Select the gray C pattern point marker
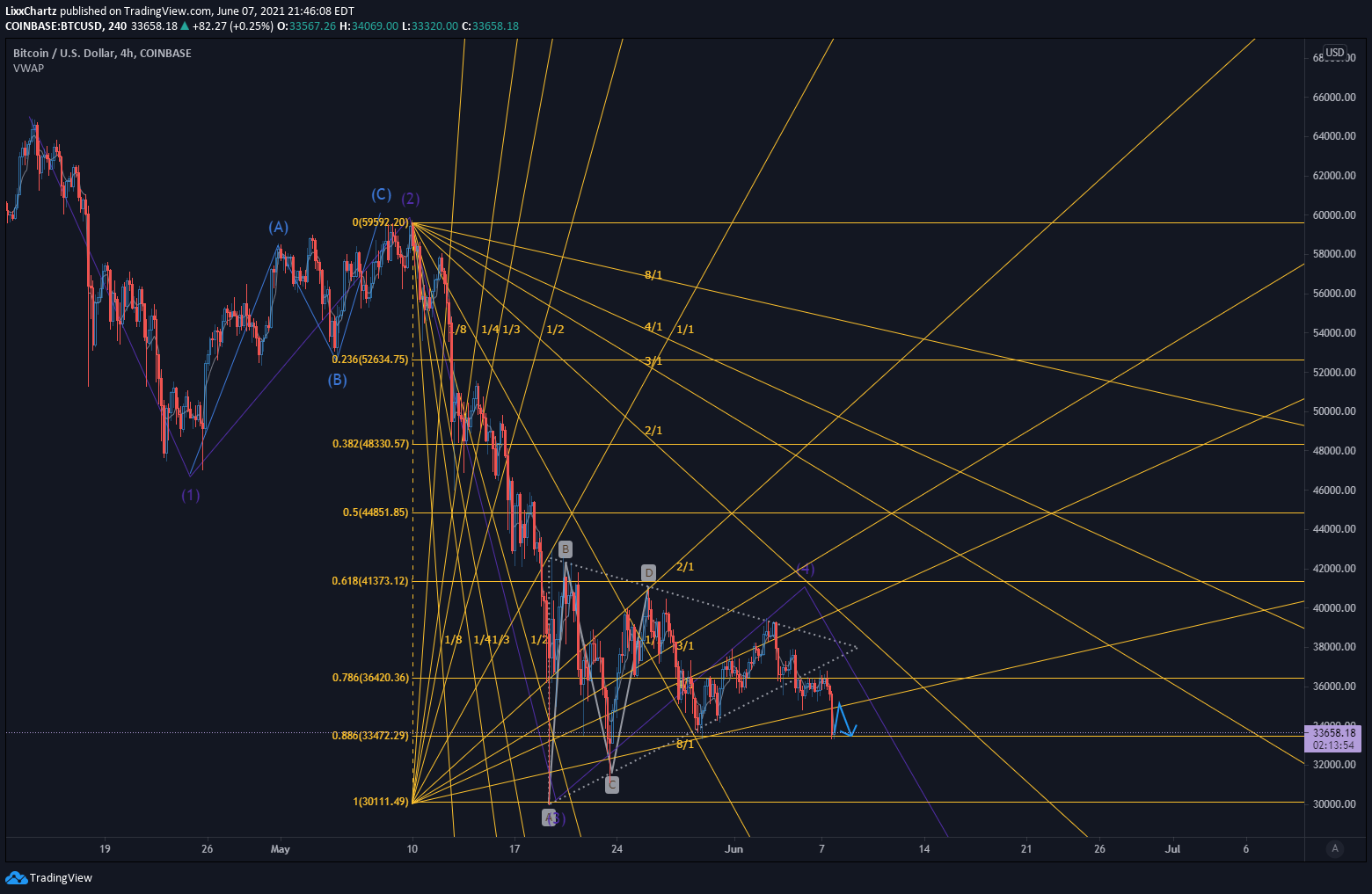This screenshot has height=894, width=1372. [612, 785]
